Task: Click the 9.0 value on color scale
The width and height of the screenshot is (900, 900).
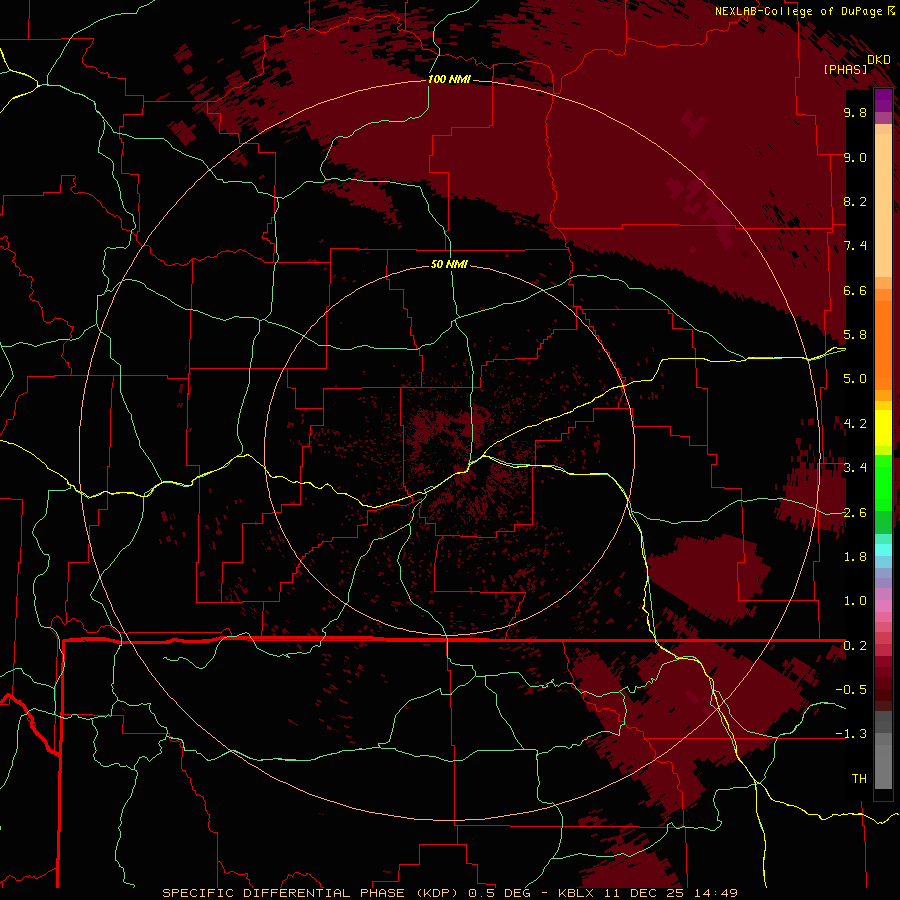Action: [855, 157]
